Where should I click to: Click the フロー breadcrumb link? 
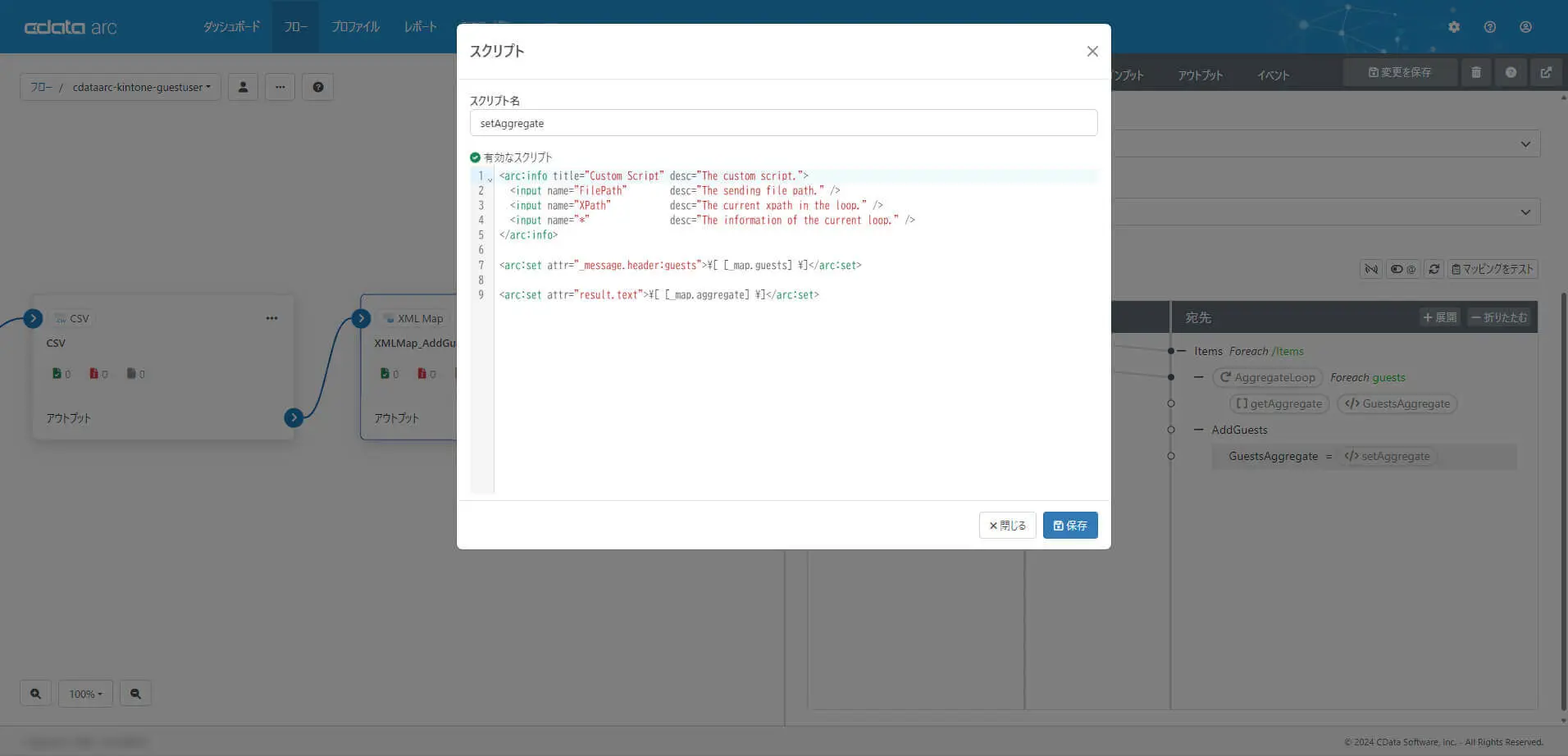coord(41,87)
